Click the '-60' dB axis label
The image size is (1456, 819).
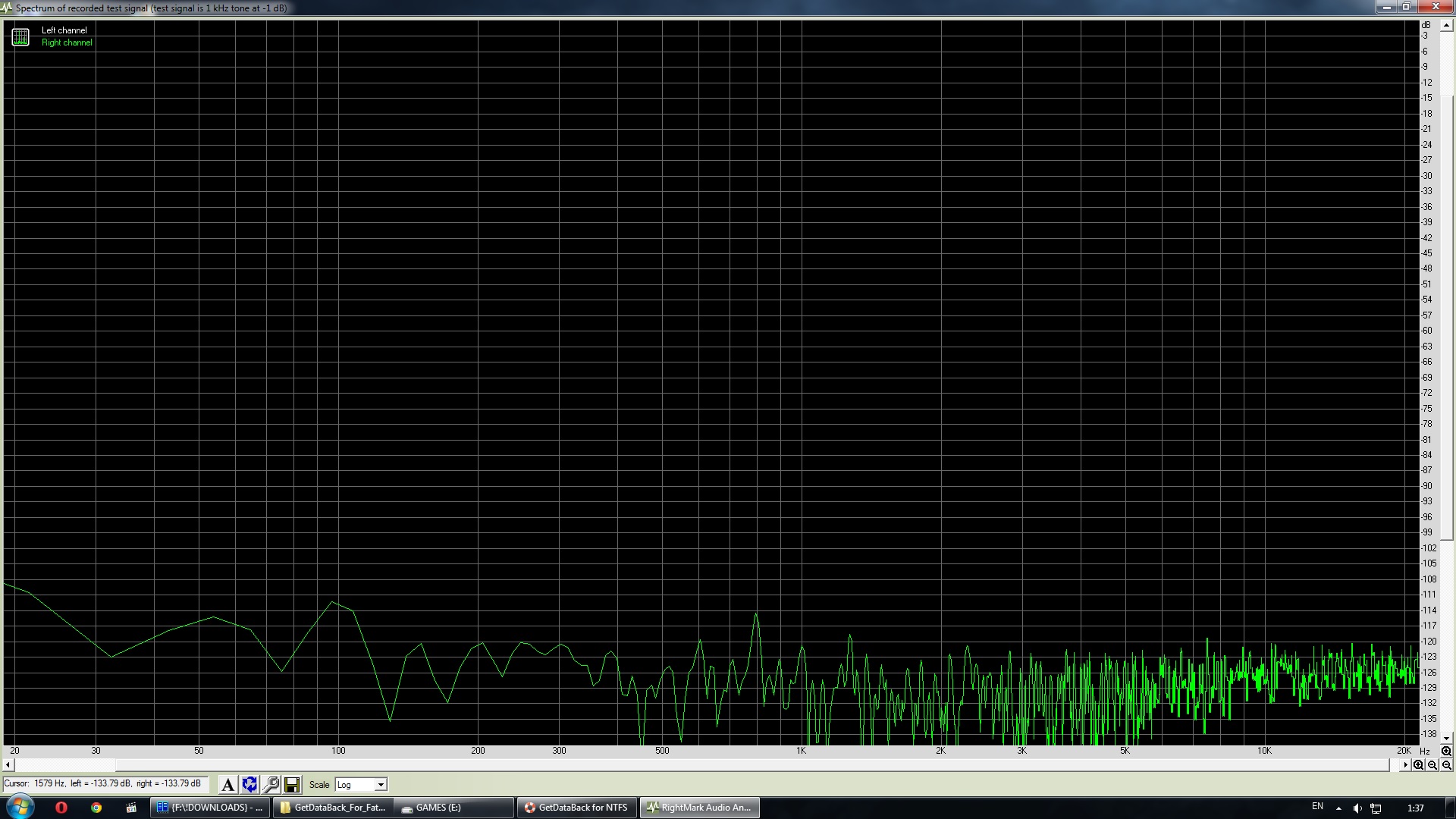point(1426,331)
